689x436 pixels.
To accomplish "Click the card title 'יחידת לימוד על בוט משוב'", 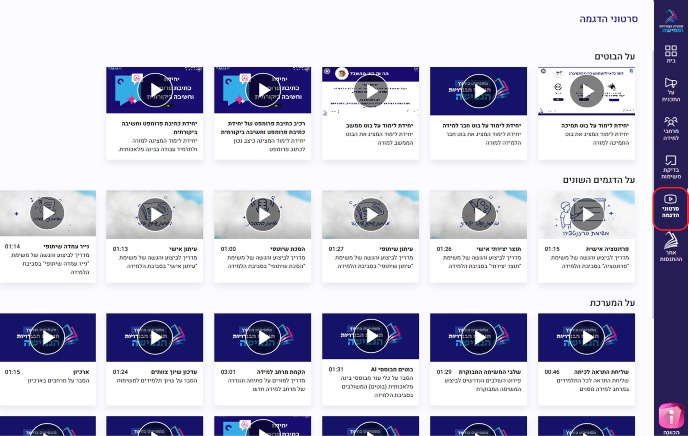I will tap(379, 126).
